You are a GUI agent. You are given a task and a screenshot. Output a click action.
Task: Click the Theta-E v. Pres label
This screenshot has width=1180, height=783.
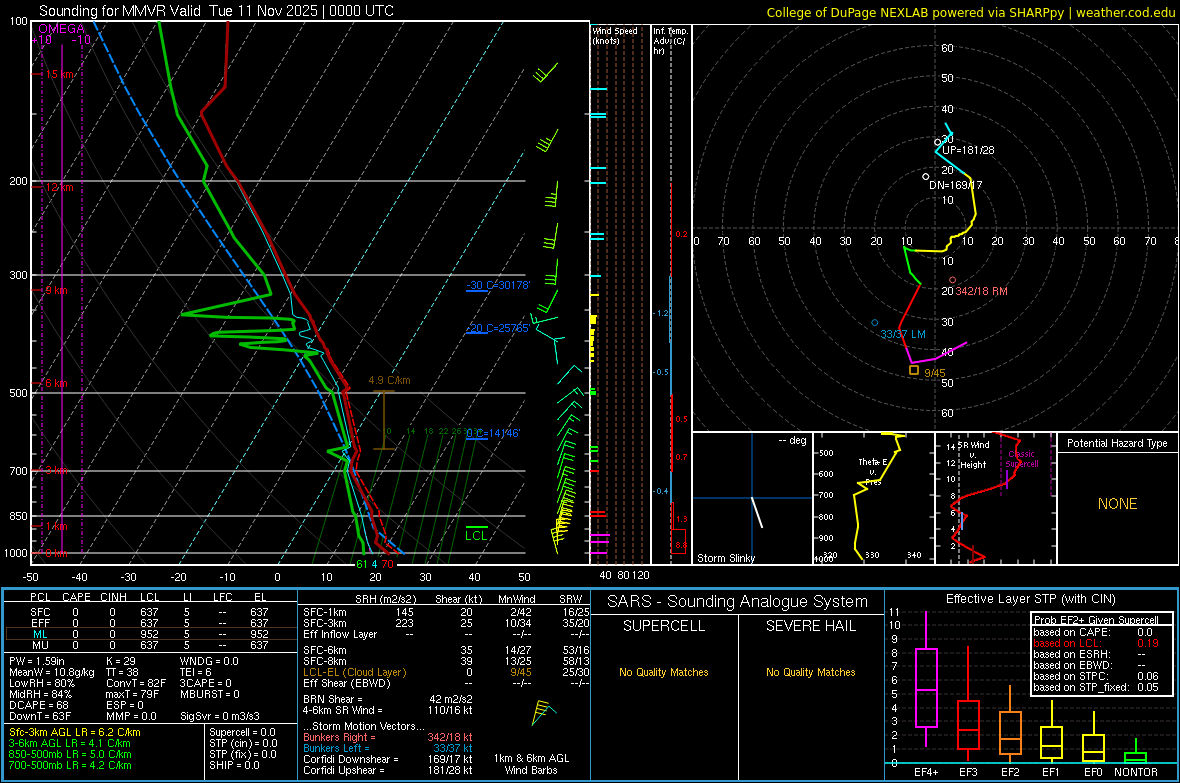coord(872,471)
